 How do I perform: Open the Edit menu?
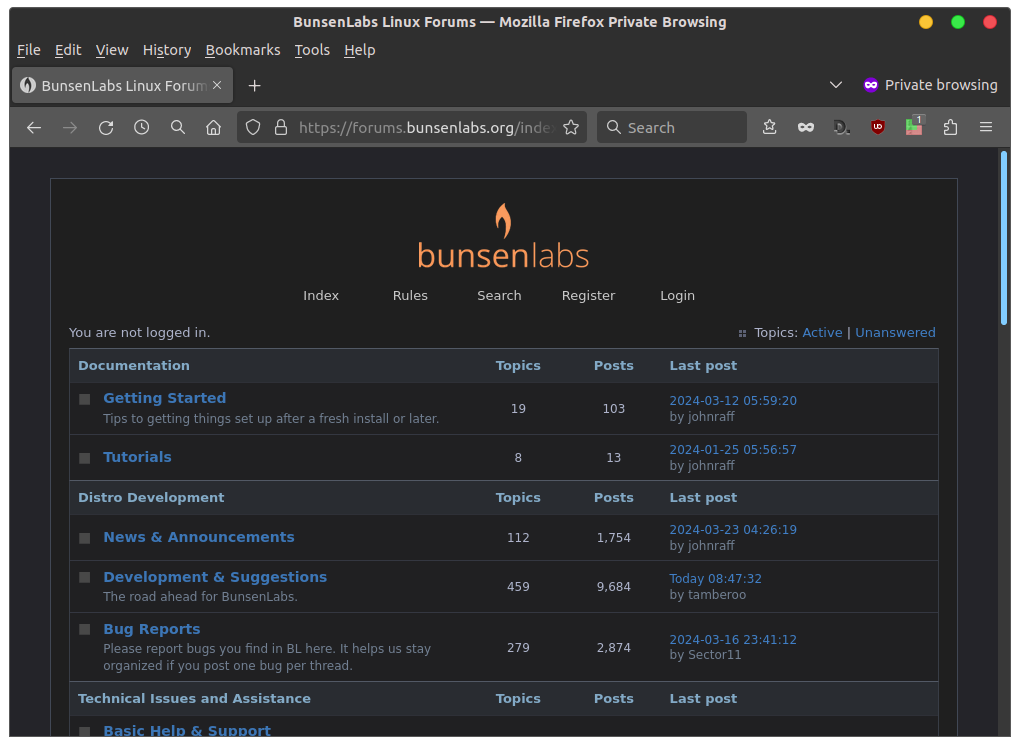(68, 50)
